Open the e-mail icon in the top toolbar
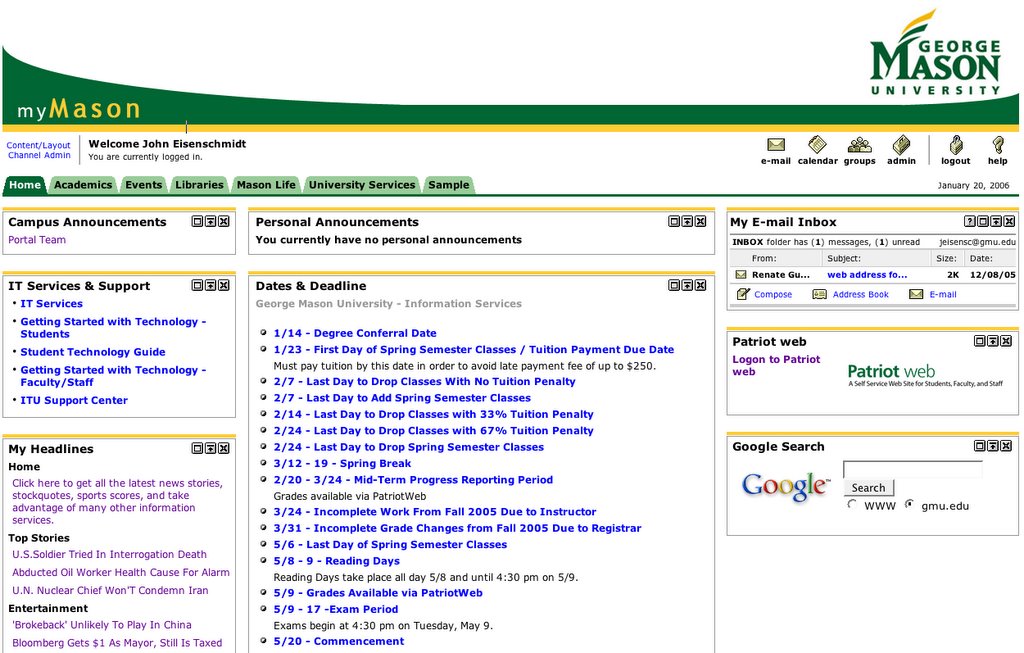This screenshot has height=653, width=1024. pos(776,144)
